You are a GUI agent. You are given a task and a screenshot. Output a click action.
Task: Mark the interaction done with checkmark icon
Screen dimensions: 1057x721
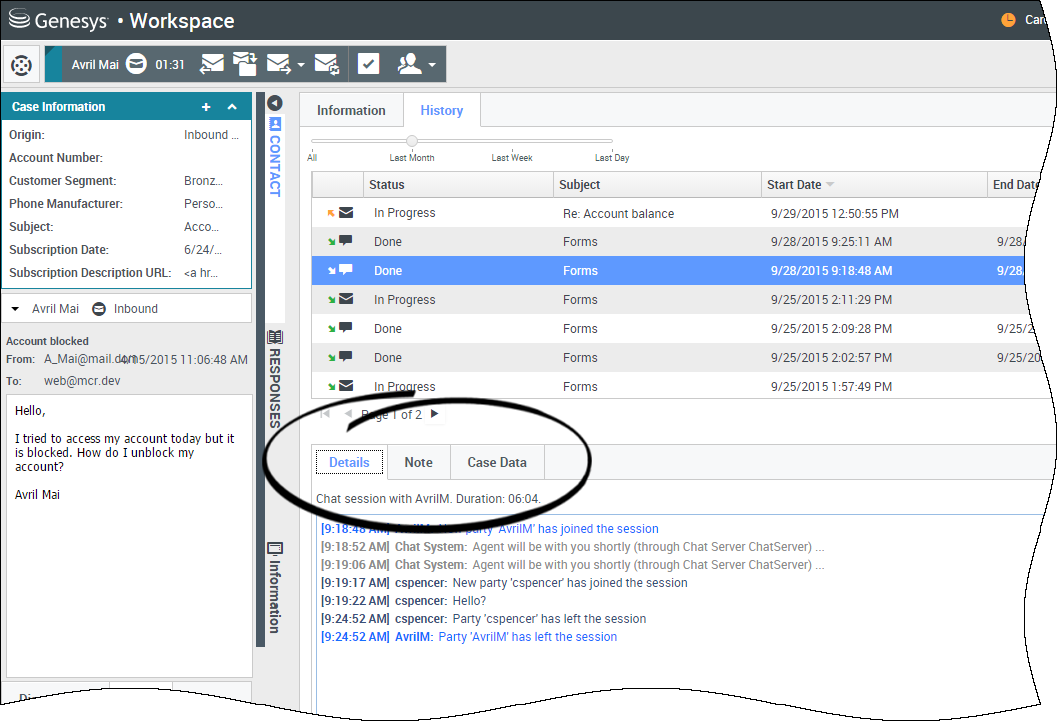click(x=369, y=64)
